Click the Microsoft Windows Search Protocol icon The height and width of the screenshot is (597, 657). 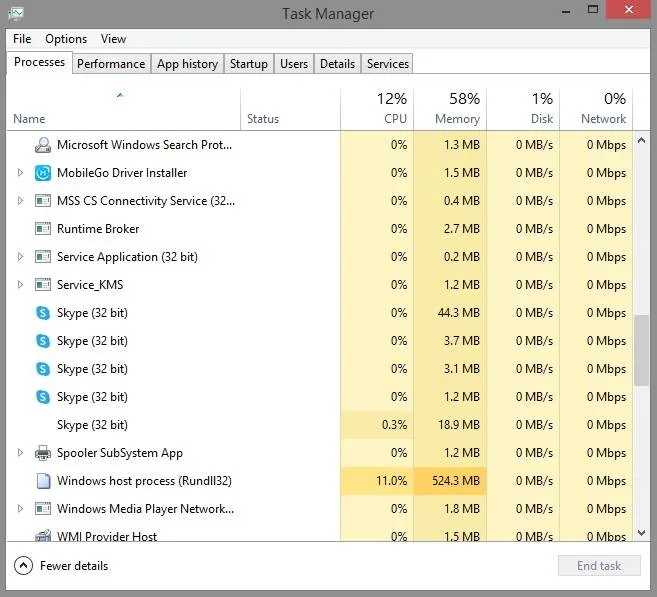click(x=43, y=145)
